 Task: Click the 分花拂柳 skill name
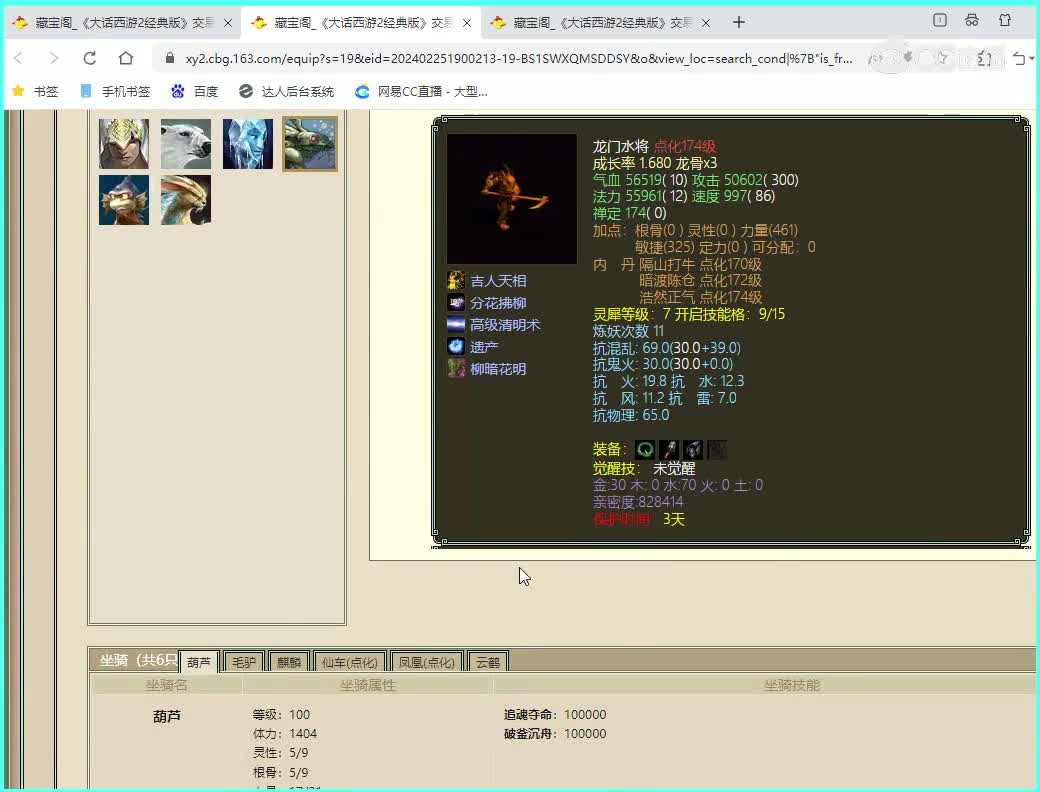coord(498,303)
